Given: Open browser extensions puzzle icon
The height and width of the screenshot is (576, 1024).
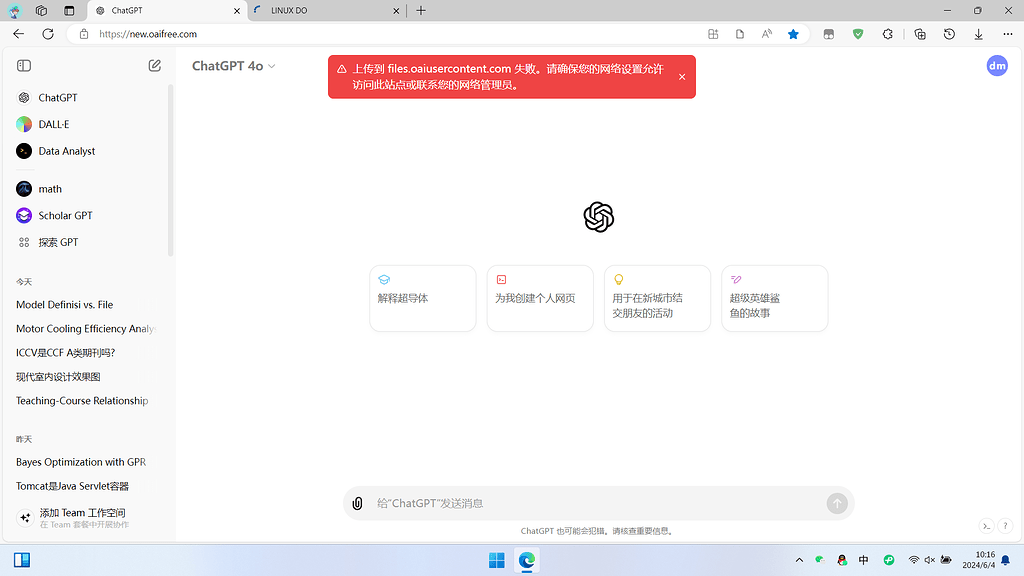Looking at the screenshot, I should point(888,34).
